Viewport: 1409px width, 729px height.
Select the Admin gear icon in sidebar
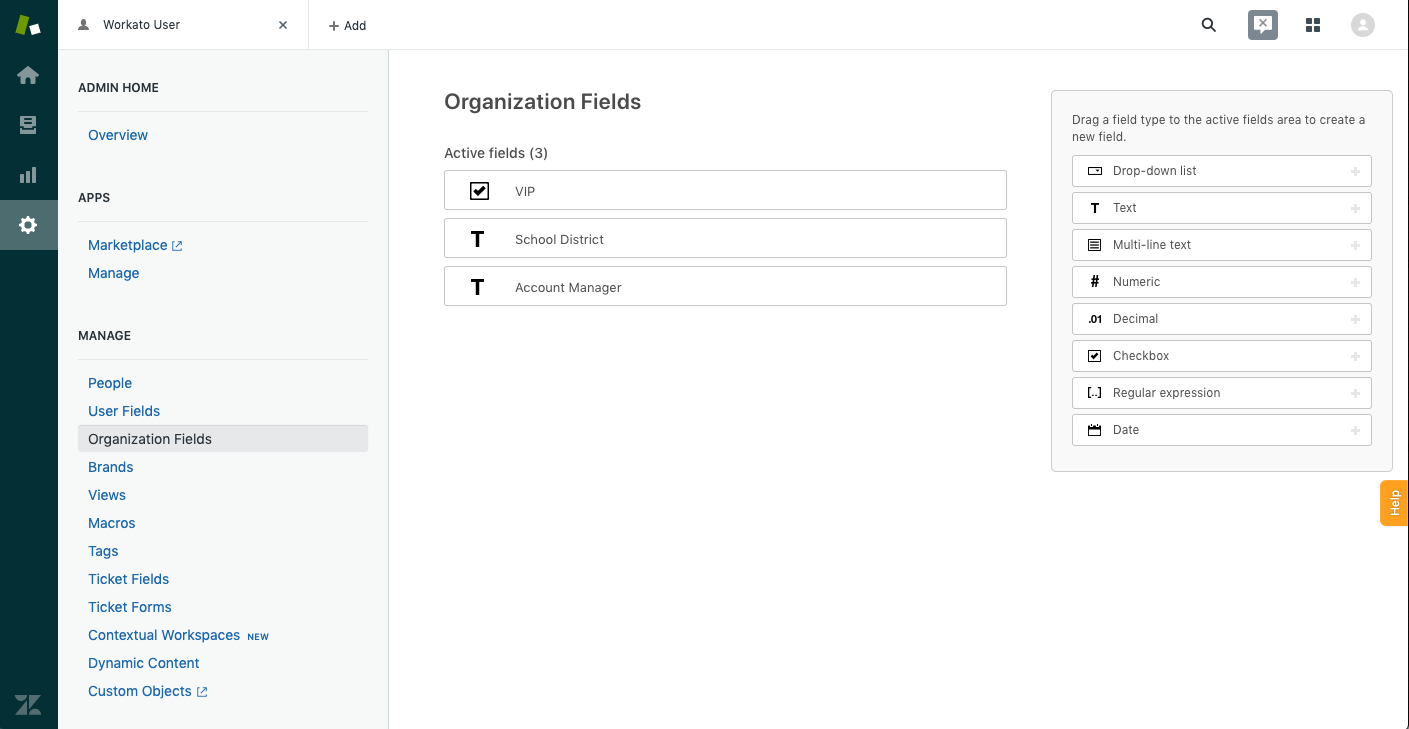[x=28, y=225]
